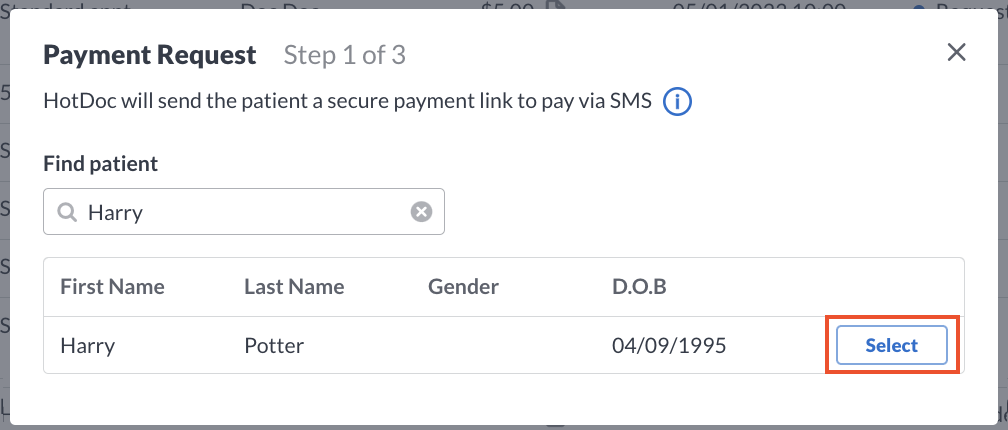Click the Gender column header
The image size is (1008, 430).
pos(464,287)
